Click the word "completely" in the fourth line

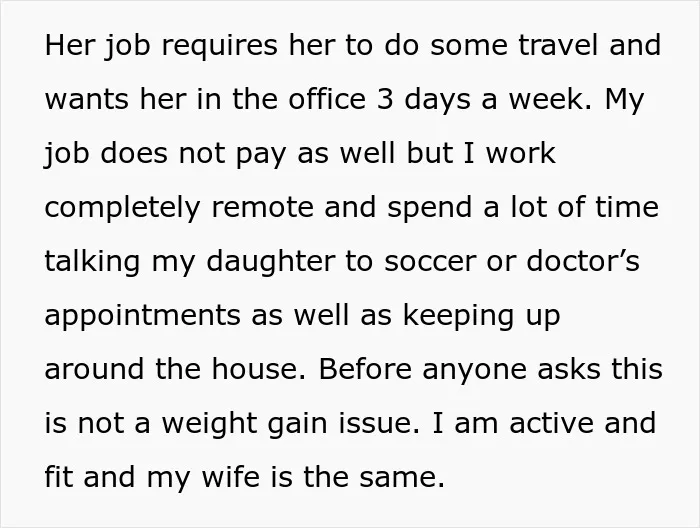tap(122, 208)
